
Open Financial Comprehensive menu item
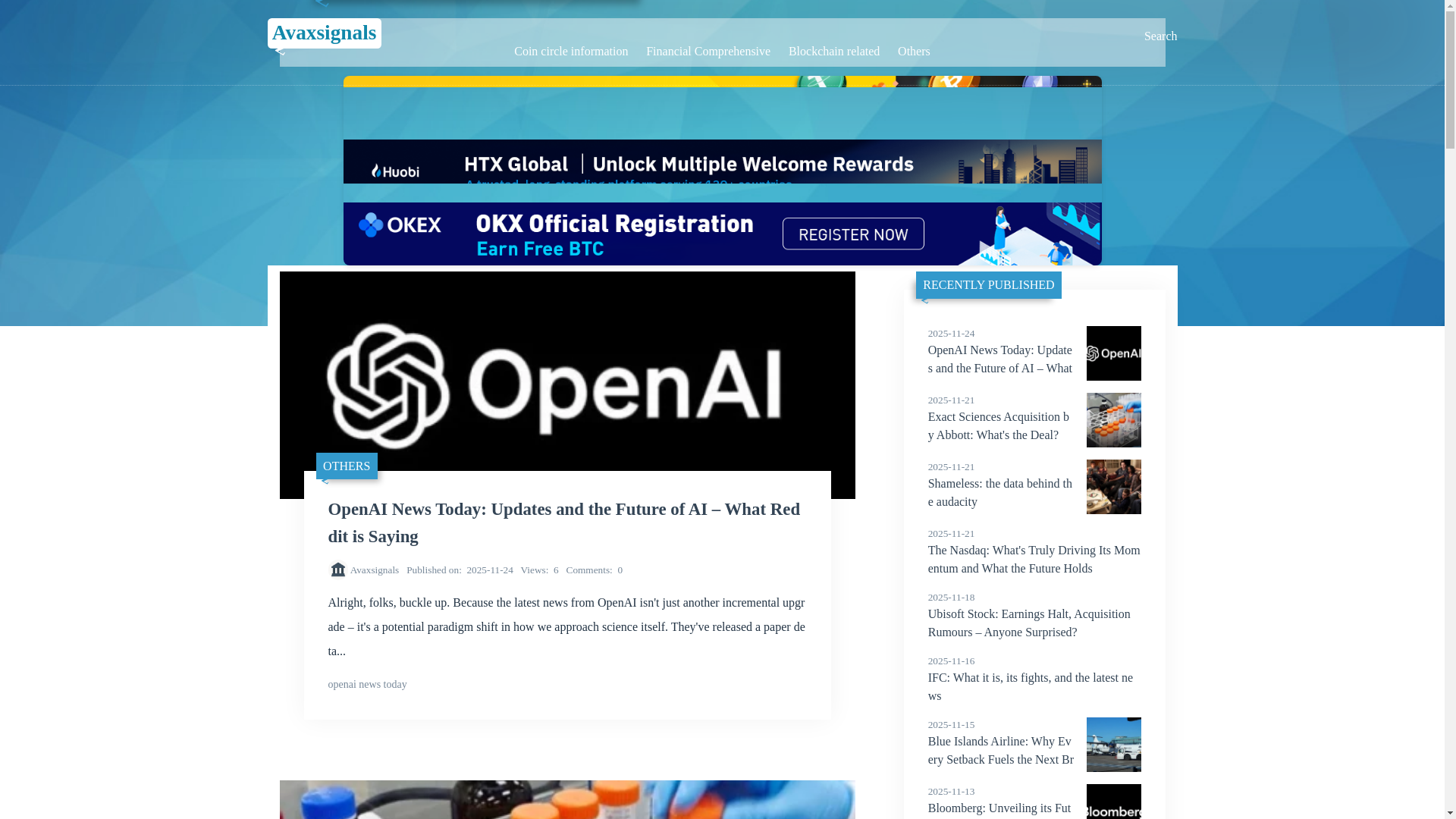point(708,52)
